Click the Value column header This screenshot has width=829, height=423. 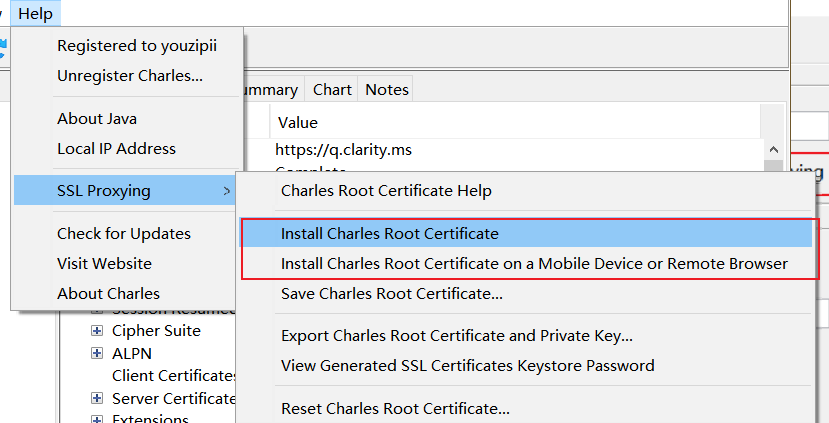(x=515, y=123)
